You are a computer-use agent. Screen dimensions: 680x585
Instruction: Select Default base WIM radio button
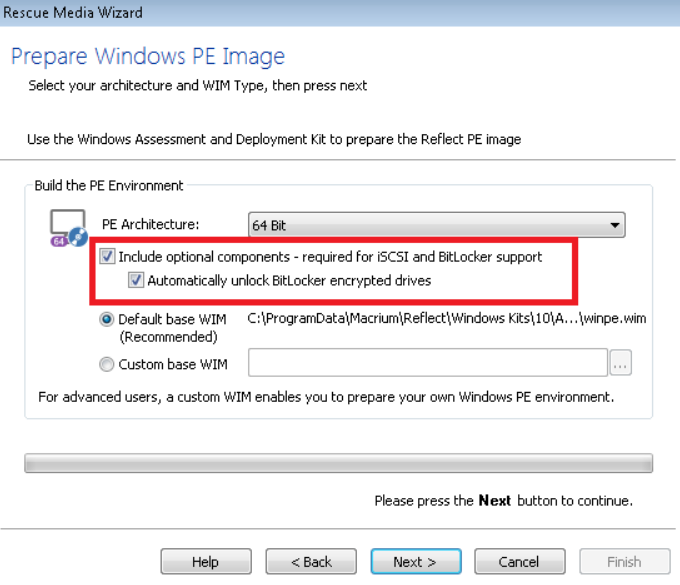click(107, 320)
